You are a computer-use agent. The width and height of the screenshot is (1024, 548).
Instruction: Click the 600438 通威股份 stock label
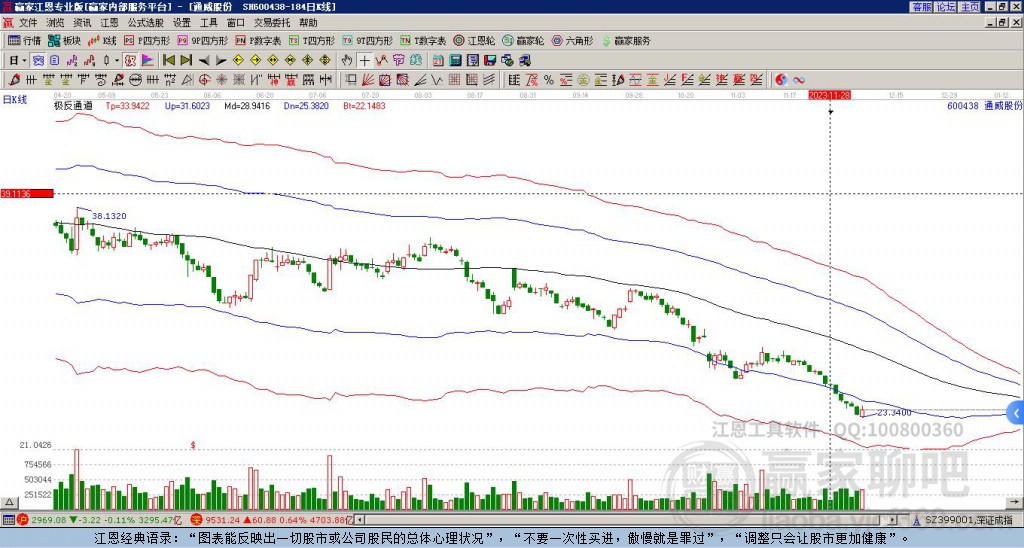coord(985,105)
